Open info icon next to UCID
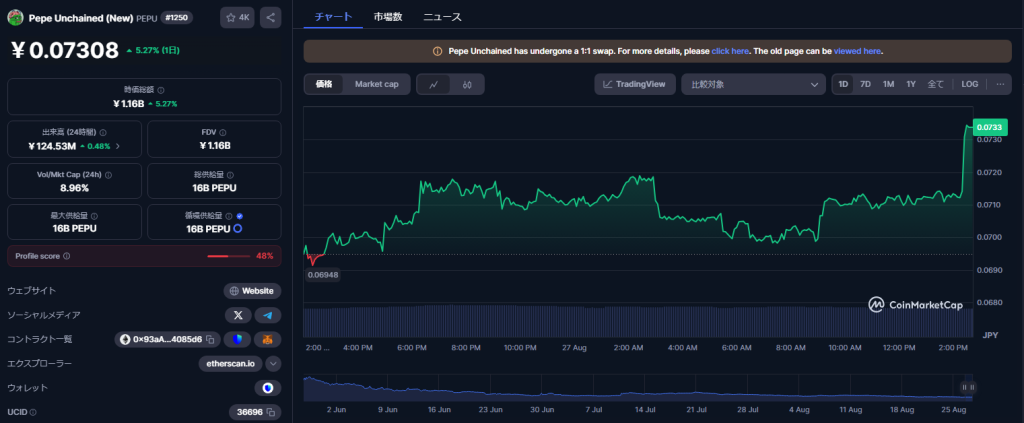 [x=33, y=412]
